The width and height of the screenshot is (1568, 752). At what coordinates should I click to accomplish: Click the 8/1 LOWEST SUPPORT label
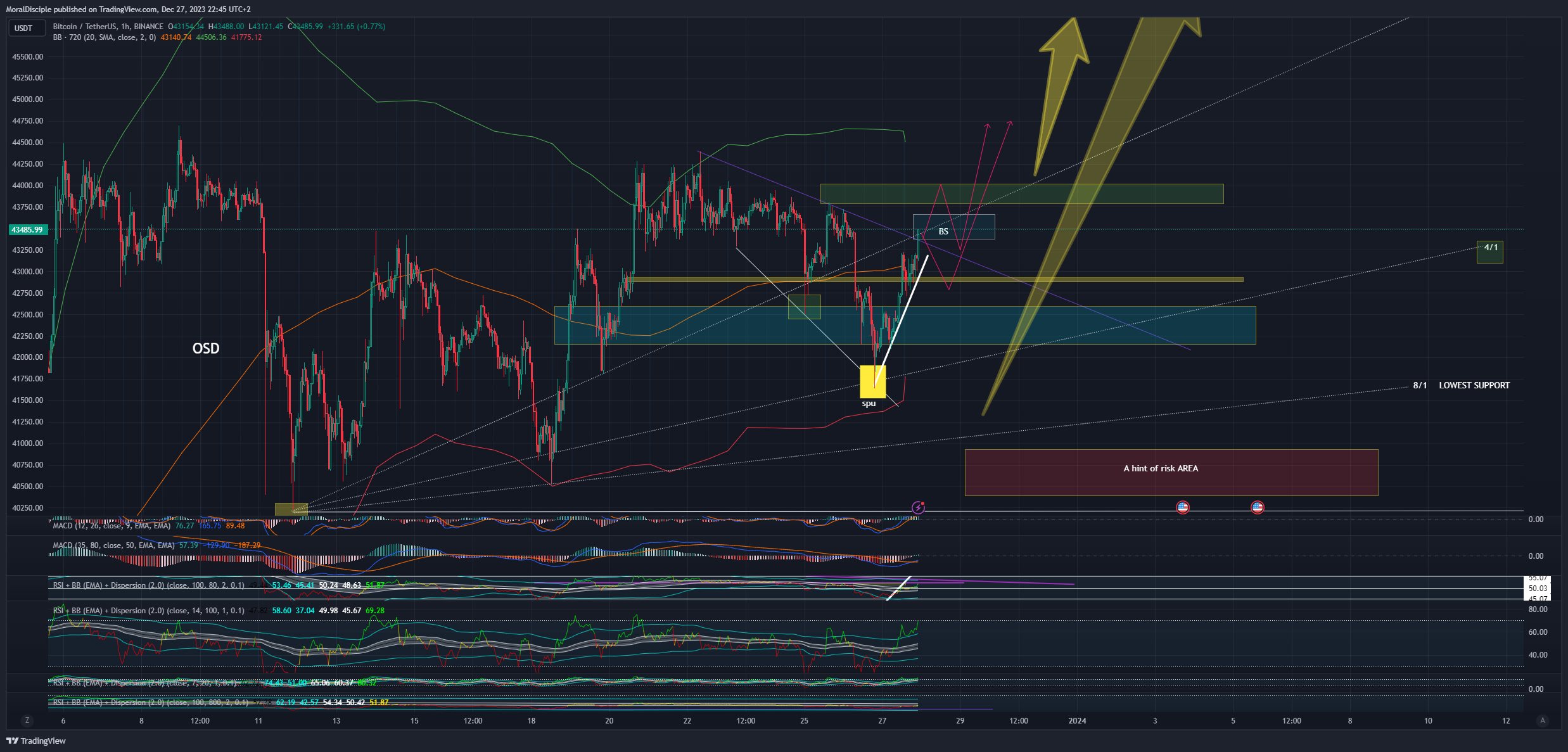coord(1461,385)
